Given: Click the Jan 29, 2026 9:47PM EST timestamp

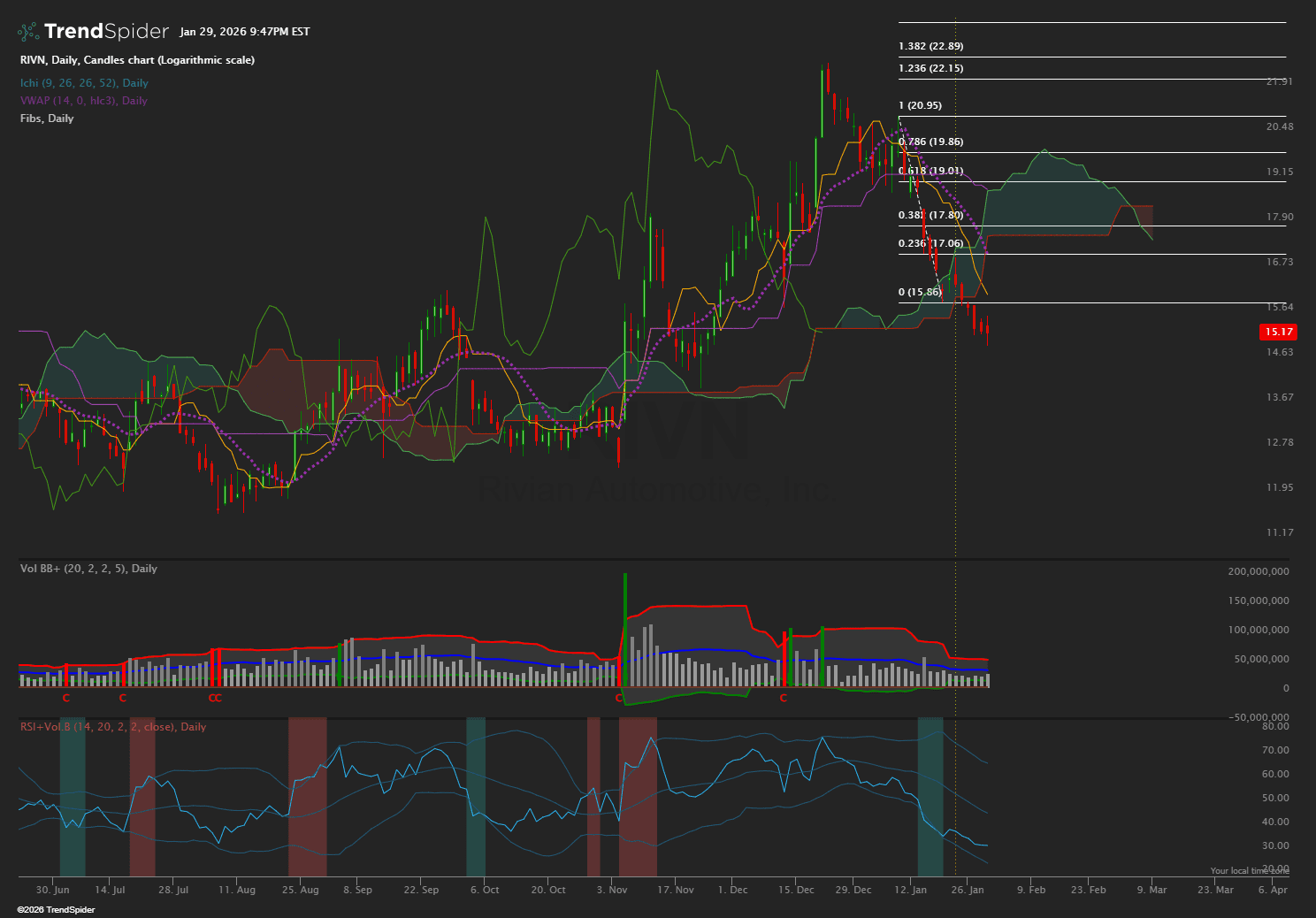Looking at the screenshot, I should pos(244,32).
